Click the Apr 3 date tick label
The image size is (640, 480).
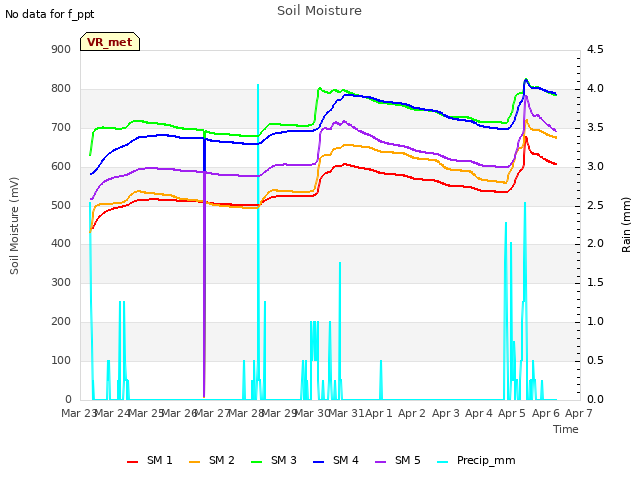(445, 413)
